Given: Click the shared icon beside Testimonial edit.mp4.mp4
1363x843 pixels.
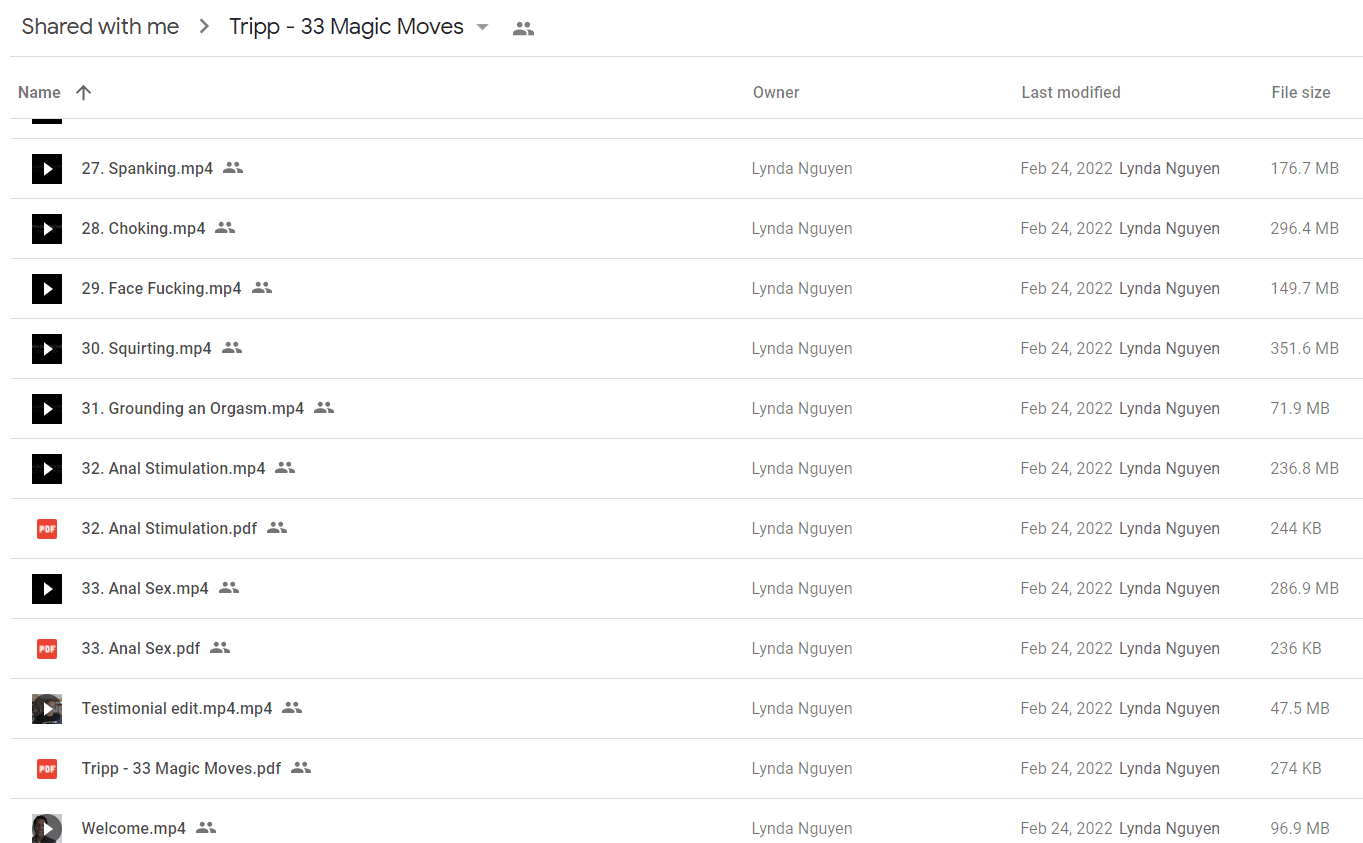Looking at the screenshot, I should (x=292, y=708).
